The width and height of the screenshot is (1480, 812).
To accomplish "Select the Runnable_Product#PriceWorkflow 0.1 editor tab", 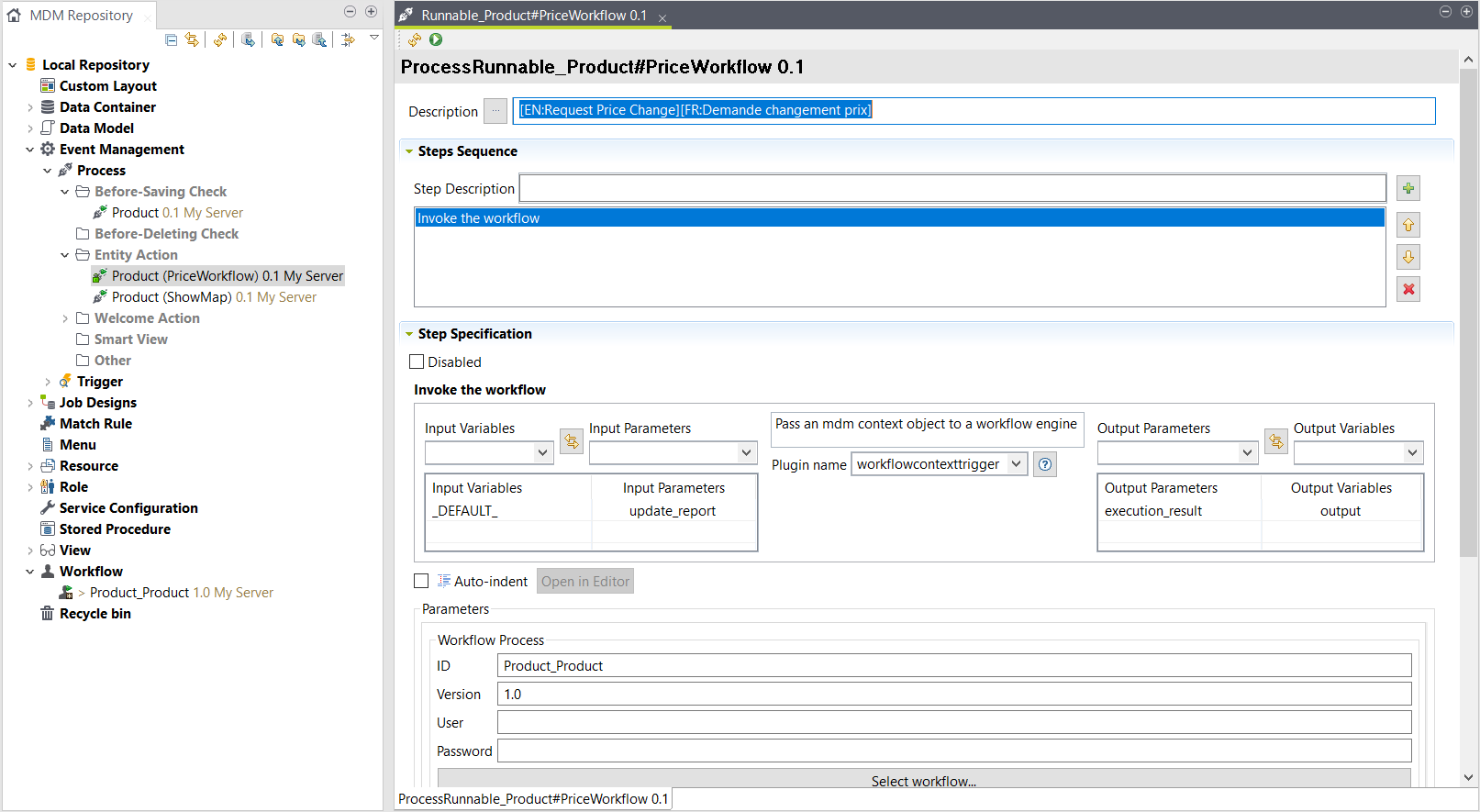I will (533, 16).
